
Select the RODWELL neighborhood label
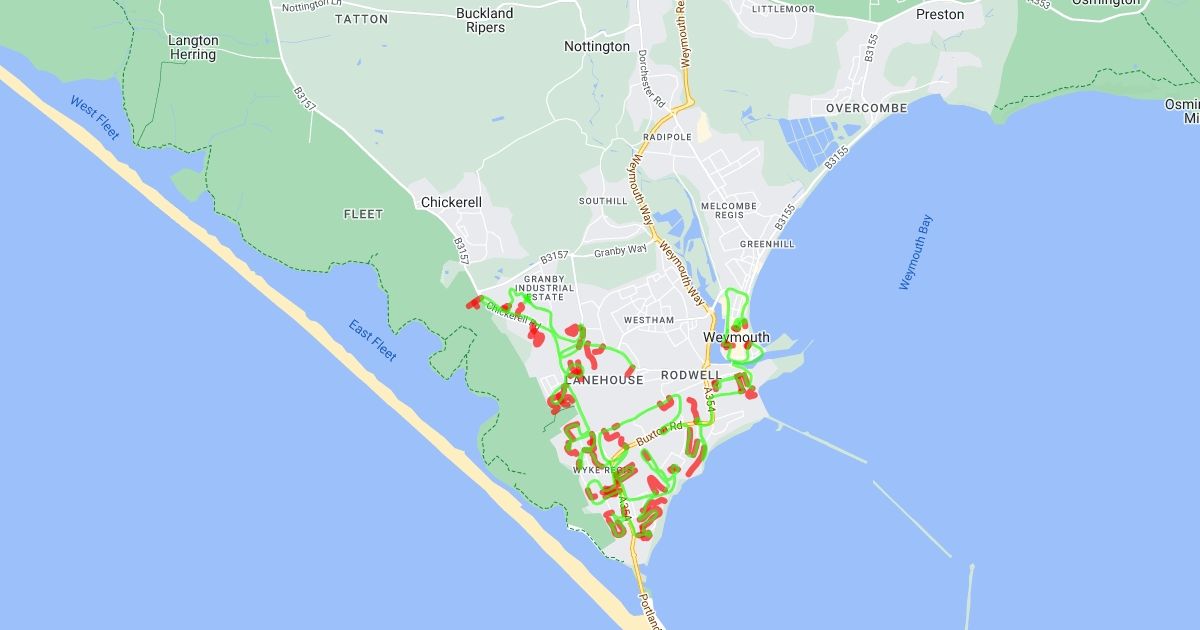coord(691,375)
